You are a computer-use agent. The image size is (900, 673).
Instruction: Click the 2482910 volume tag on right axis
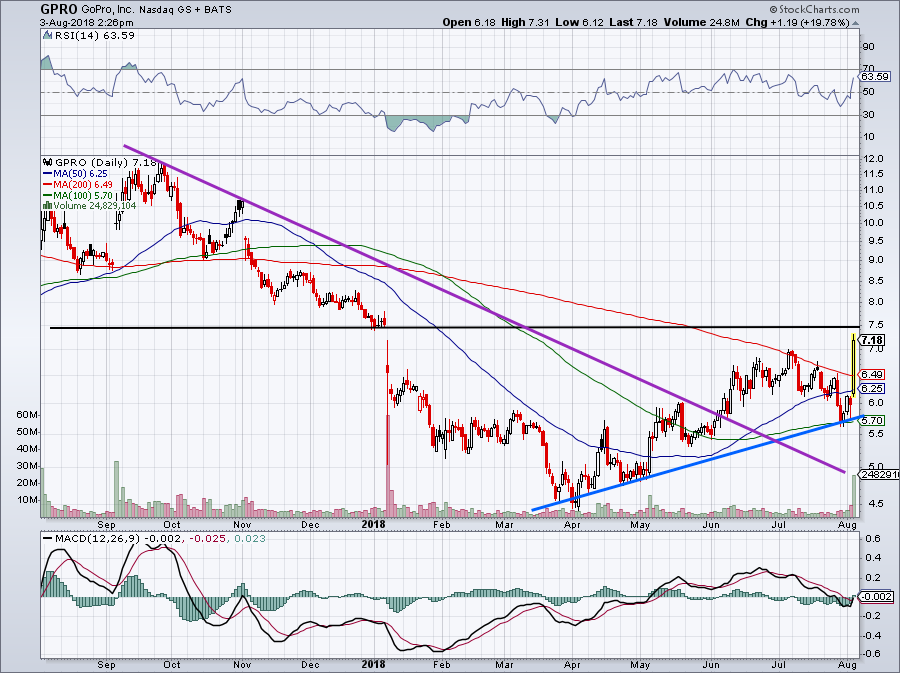[878, 474]
